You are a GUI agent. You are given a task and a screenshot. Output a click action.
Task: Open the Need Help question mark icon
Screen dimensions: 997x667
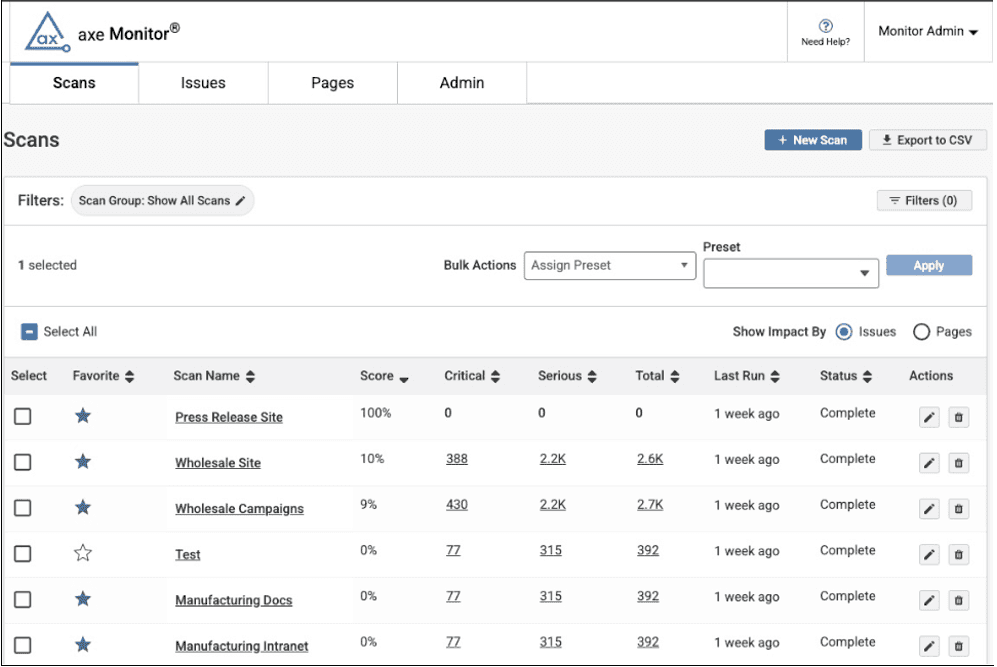pos(825,27)
